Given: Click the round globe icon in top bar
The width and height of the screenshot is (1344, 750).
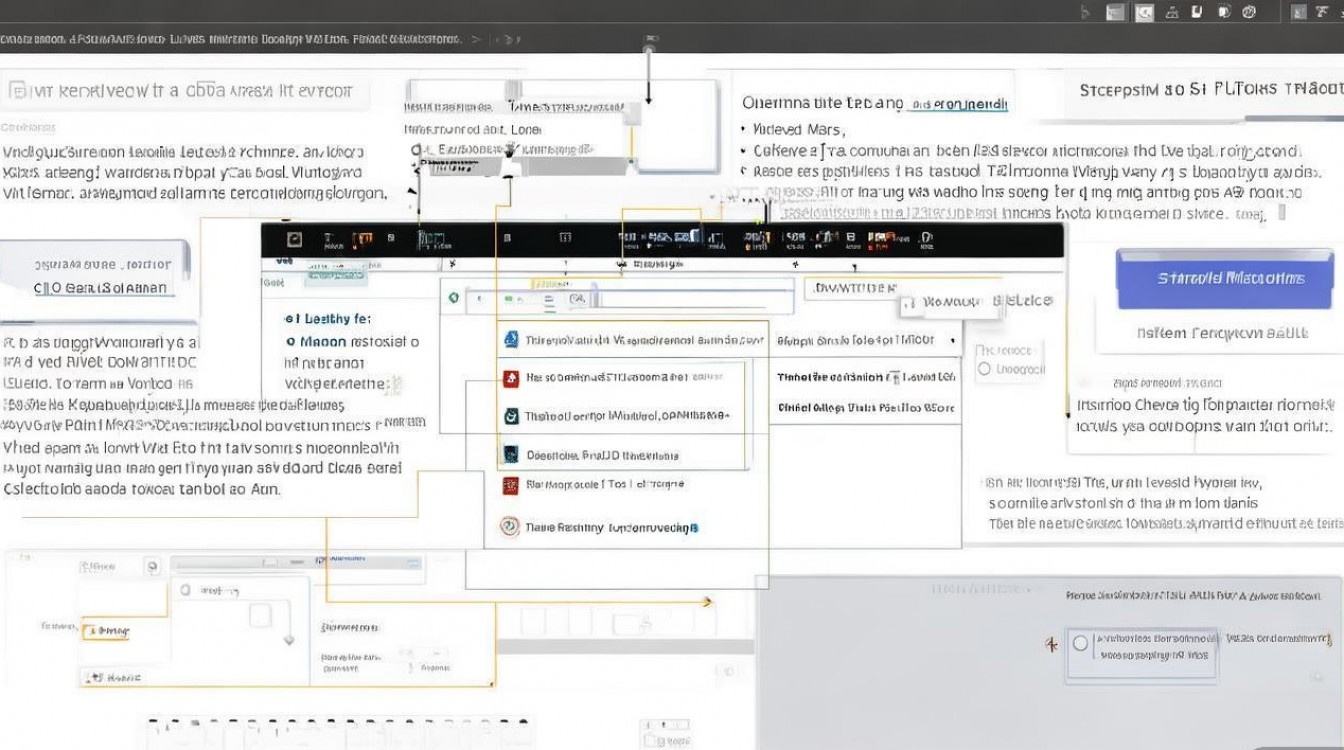Looking at the screenshot, I should pyautogui.click(x=1249, y=12).
